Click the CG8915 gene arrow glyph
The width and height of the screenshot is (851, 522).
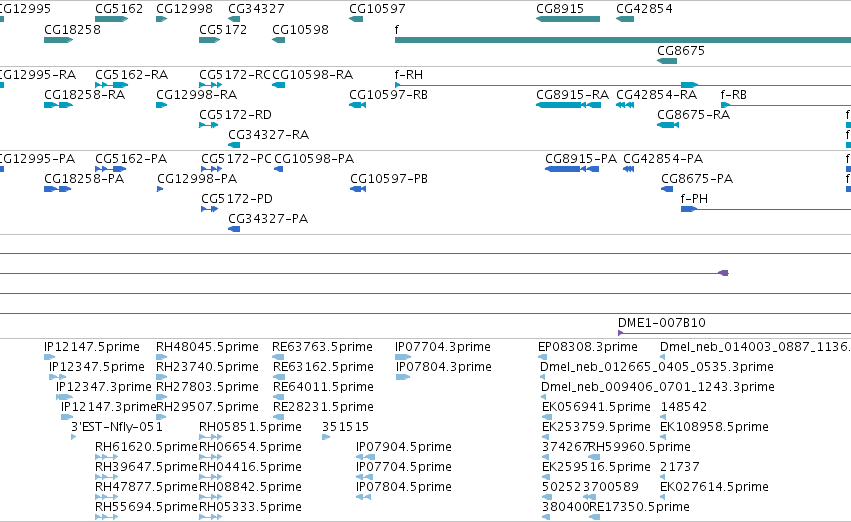click(x=568, y=19)
